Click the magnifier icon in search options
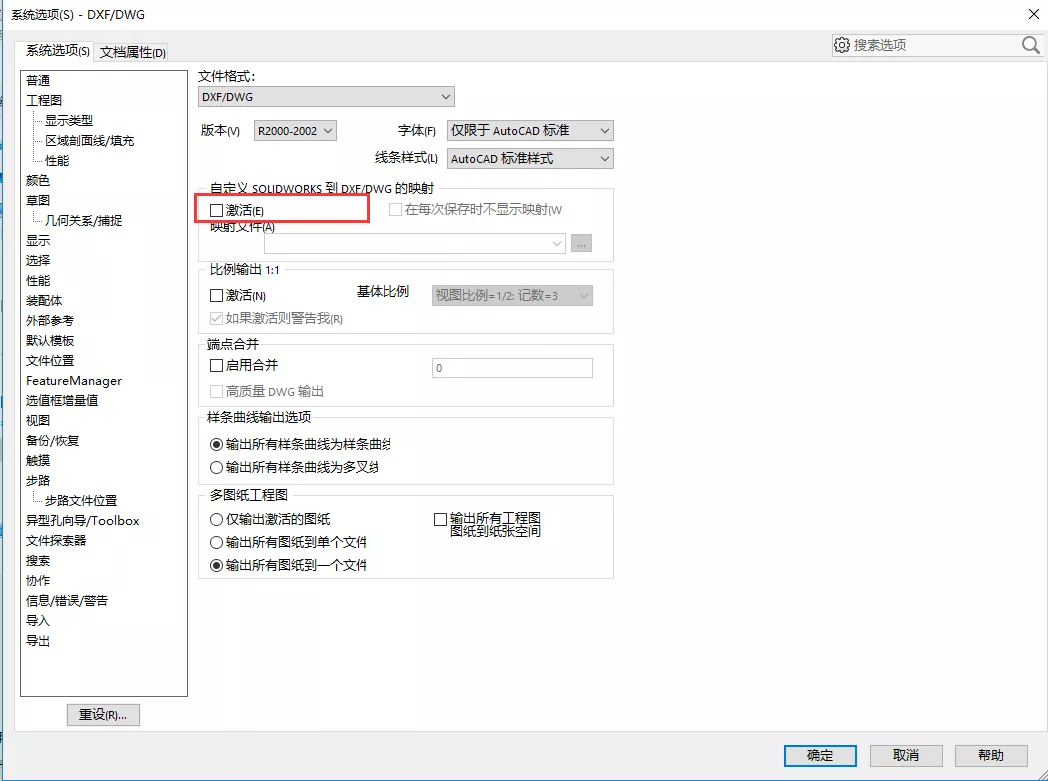The width and height of the screenshot is (1048, 781). point(1028,45)
